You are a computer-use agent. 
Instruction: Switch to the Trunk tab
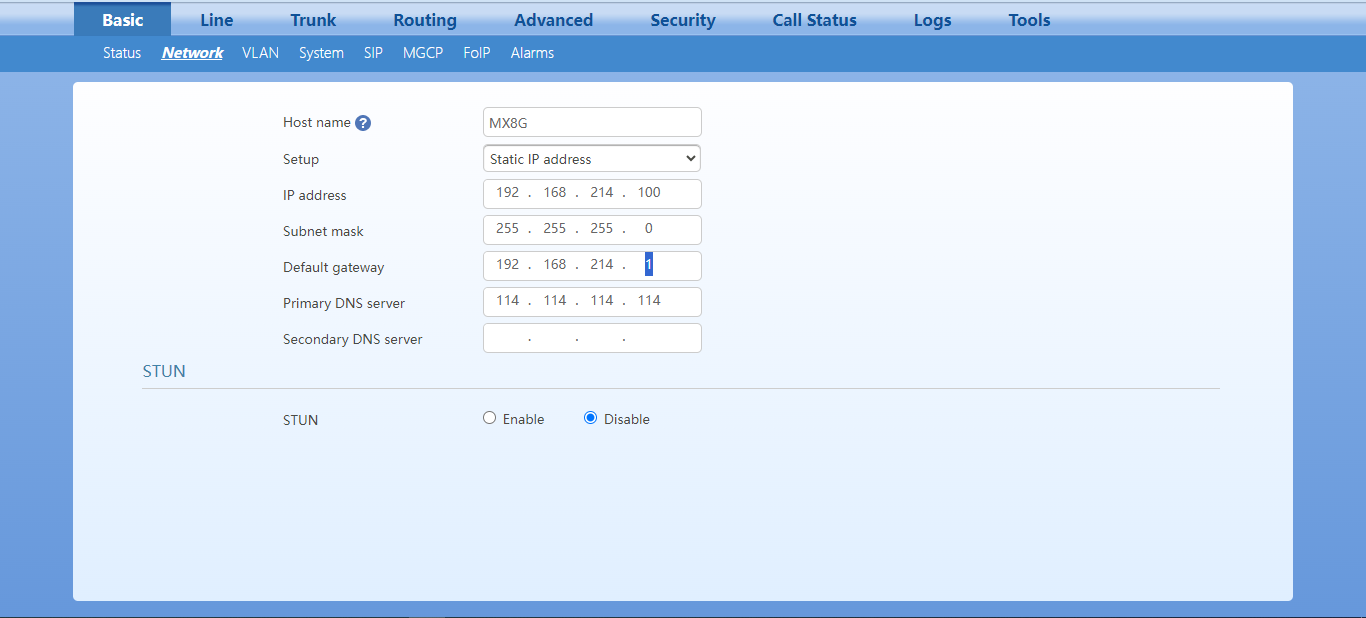313,20
